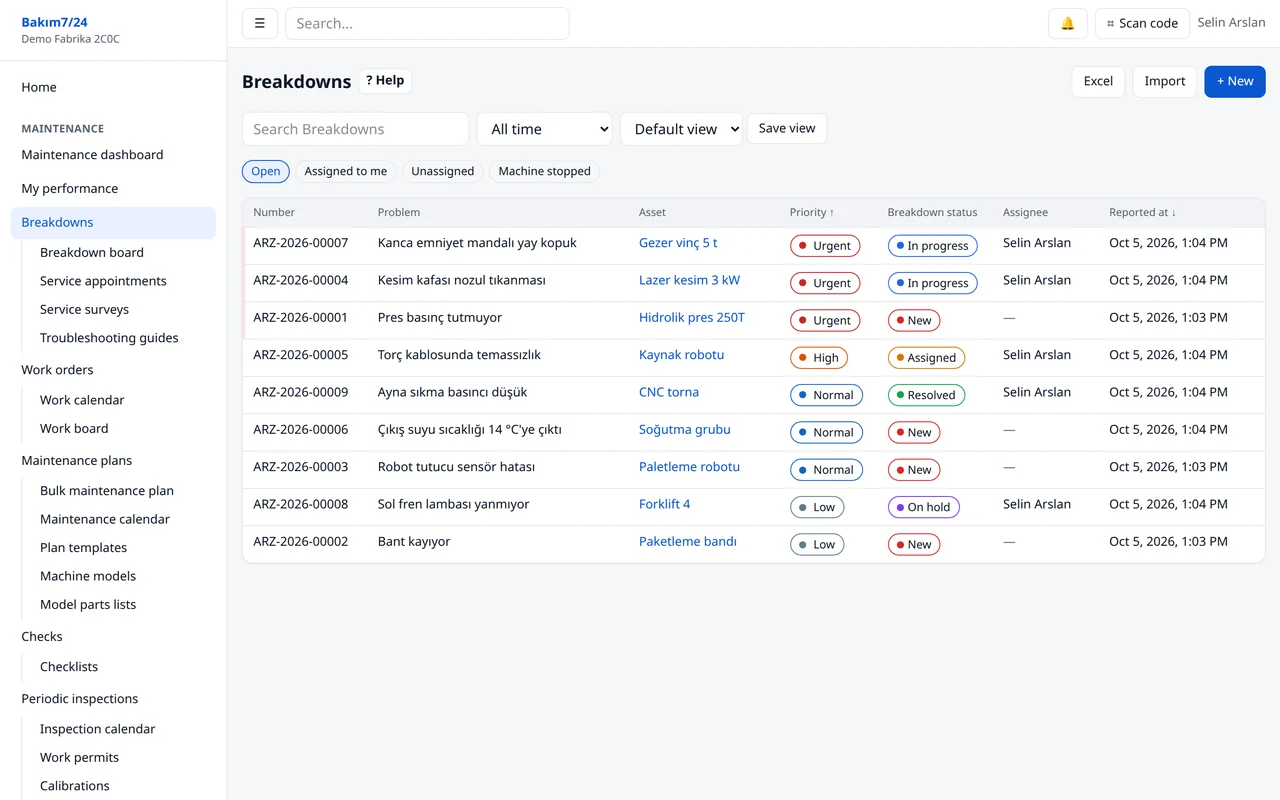Sort by Reported at column header
This screenshot has height=800, width=1280.
pos(1143,212)
